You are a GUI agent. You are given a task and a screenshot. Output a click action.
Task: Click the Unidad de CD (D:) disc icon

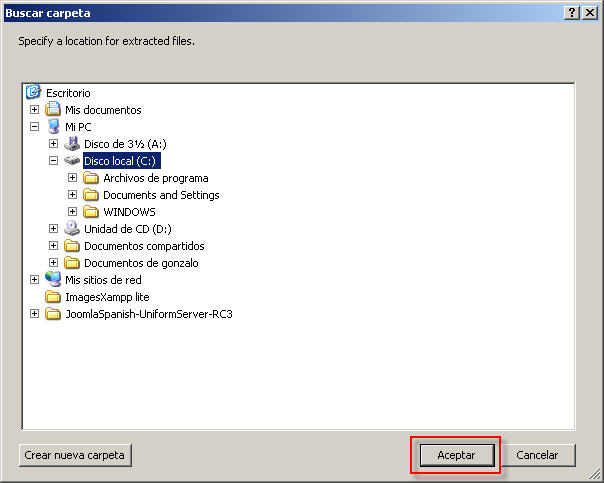tap(72, 229)
